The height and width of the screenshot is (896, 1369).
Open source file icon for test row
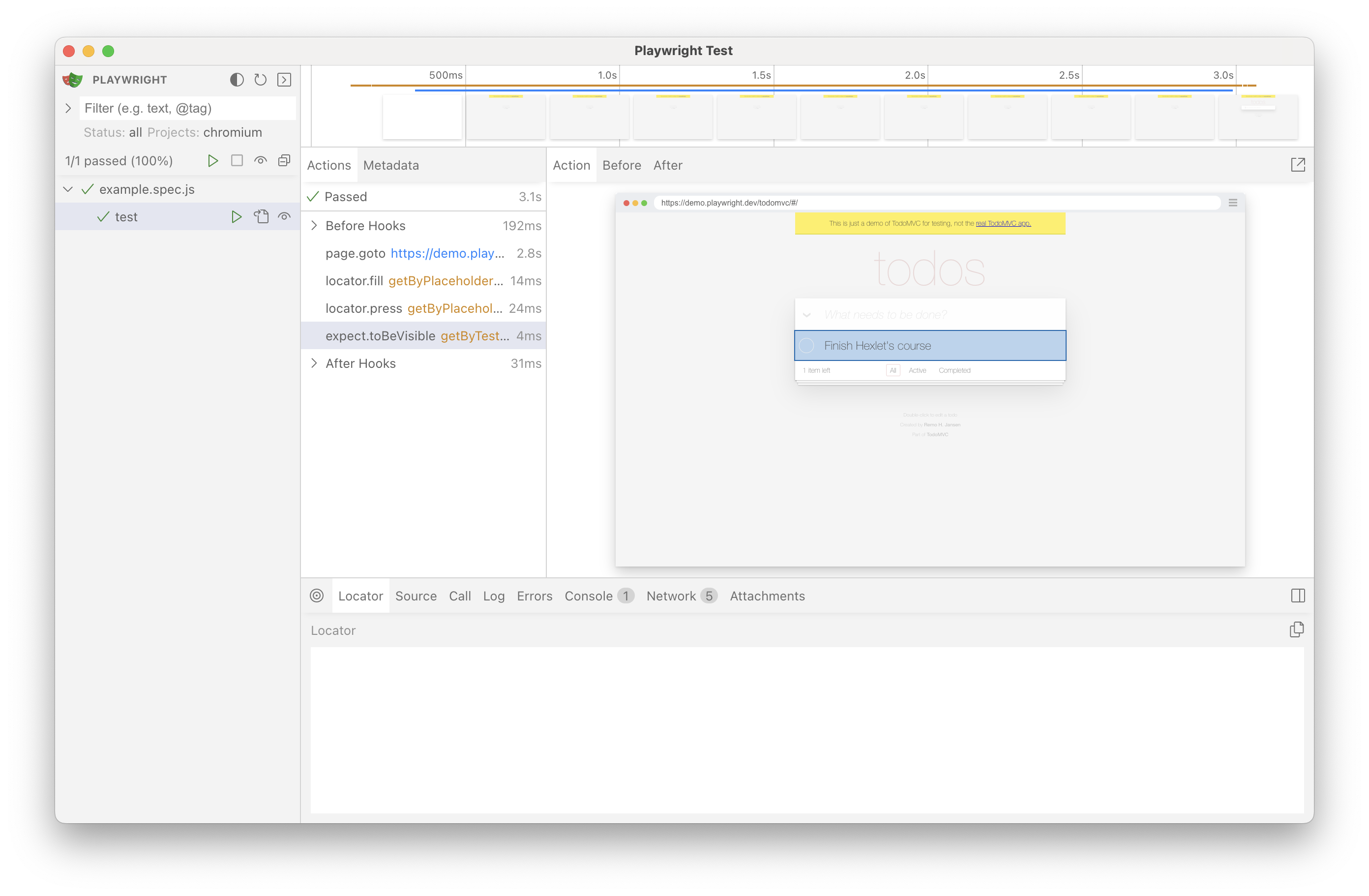pyautogui.click(x=261, y=217)
